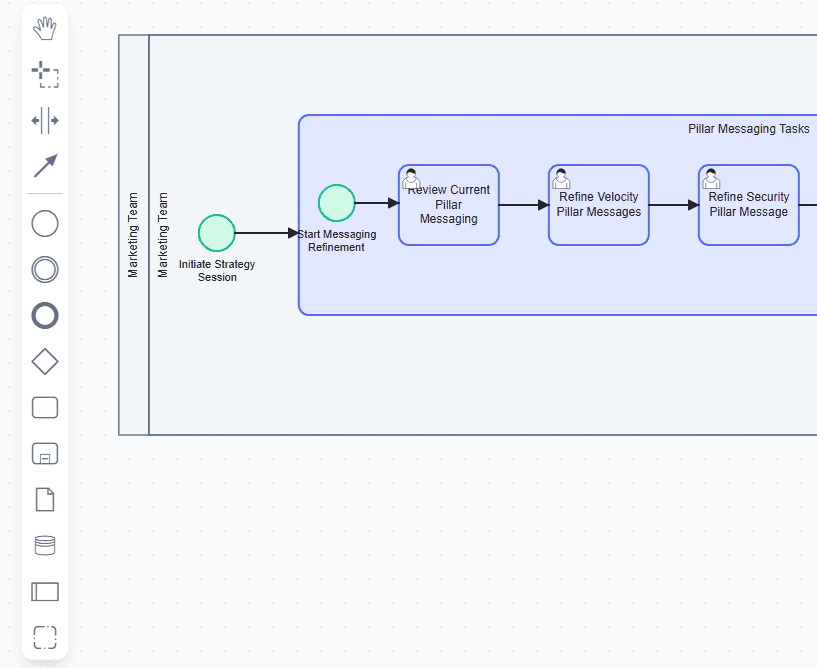Select the Refine Security Pillar Message task
The image size is (817, 668).
coord(748,204)
